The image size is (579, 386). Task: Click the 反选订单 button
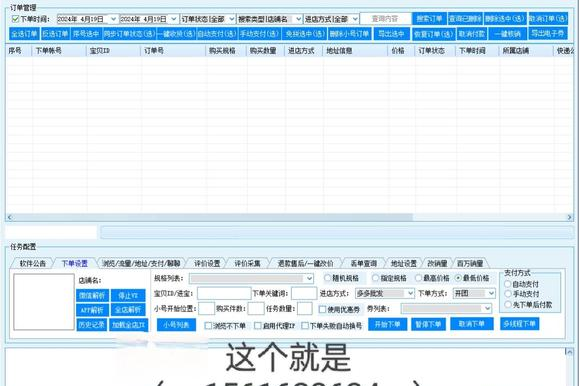pos(55,34)
